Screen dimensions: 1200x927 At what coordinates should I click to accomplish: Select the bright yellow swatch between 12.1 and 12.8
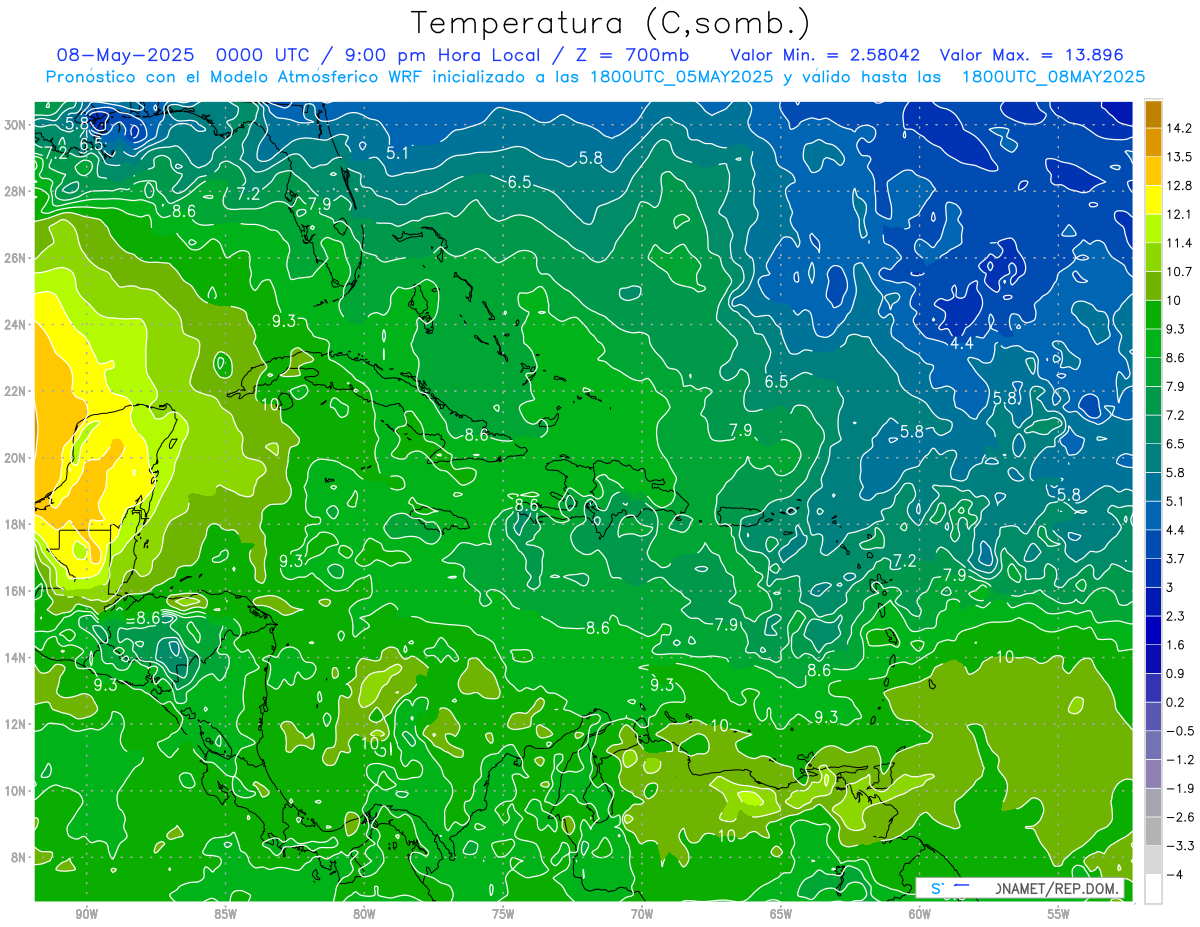(x=1153, y=200)
